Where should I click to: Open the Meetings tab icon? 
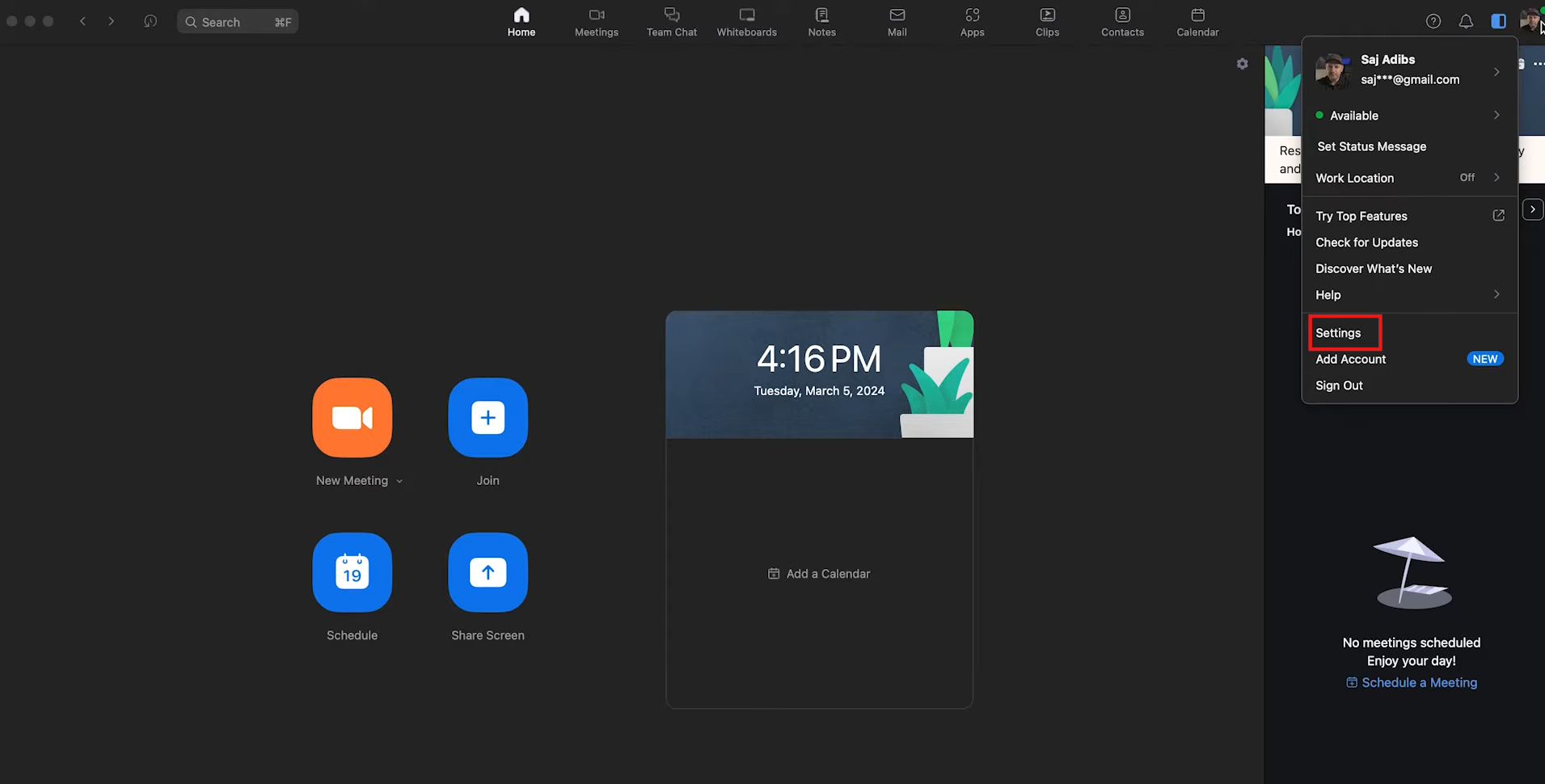pyautogui.click(x=597, y=22)
